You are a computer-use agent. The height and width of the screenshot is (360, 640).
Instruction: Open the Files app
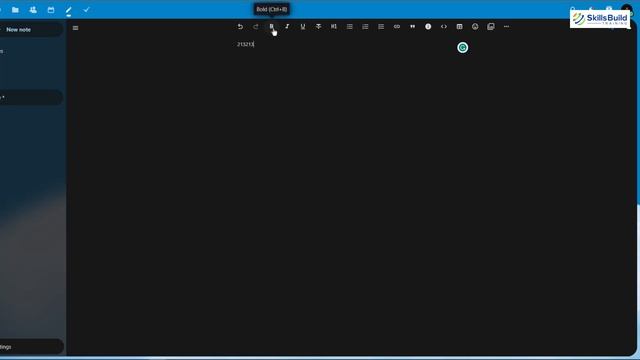pyautogui.click(x=15, y=10)
